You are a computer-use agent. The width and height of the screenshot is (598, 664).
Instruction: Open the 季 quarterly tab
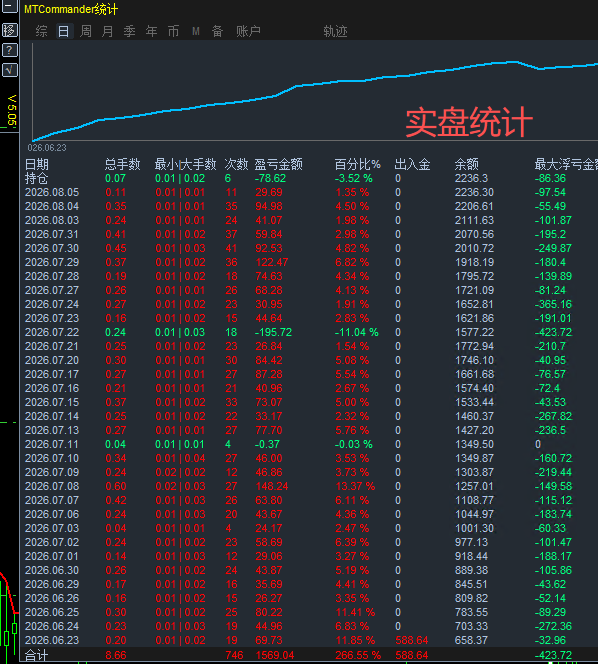point(130,31)
